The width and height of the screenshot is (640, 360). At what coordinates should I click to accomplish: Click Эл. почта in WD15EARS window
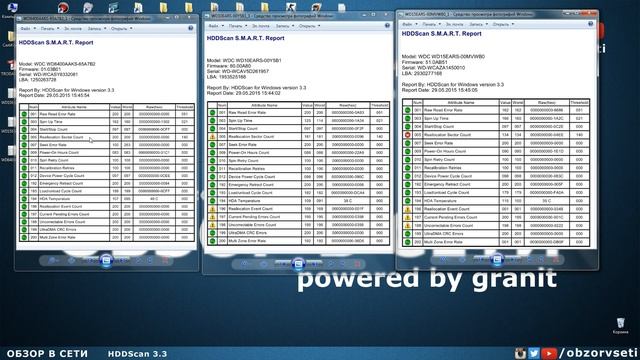click(x=455, y=24)
